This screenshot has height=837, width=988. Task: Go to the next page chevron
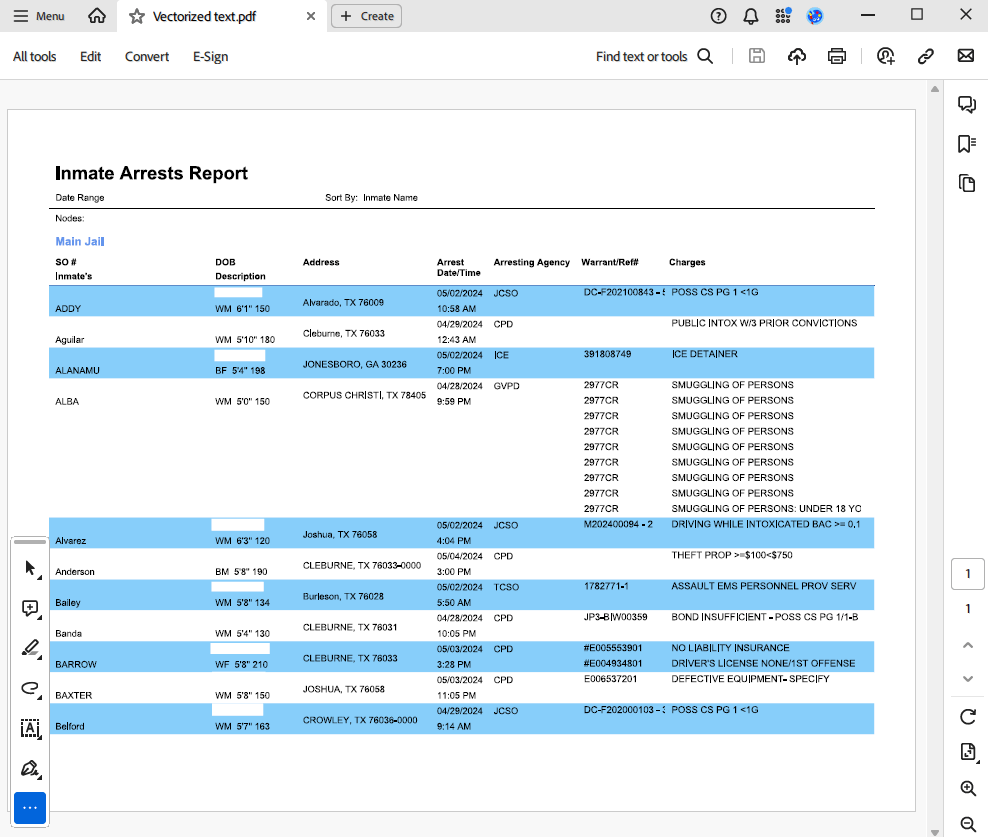pos(967,679)
